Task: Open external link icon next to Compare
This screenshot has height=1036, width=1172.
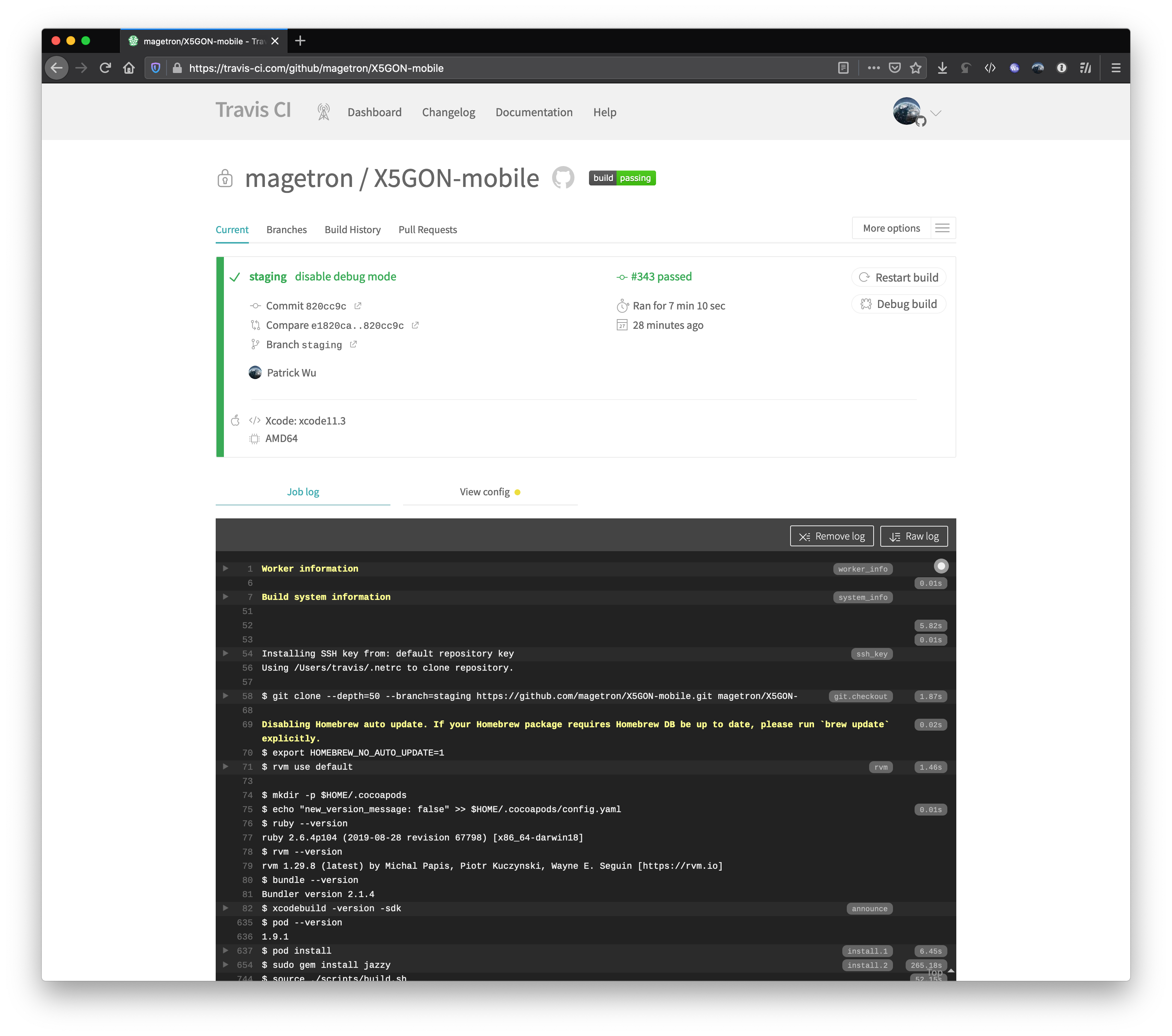Action: pos(415,325)
